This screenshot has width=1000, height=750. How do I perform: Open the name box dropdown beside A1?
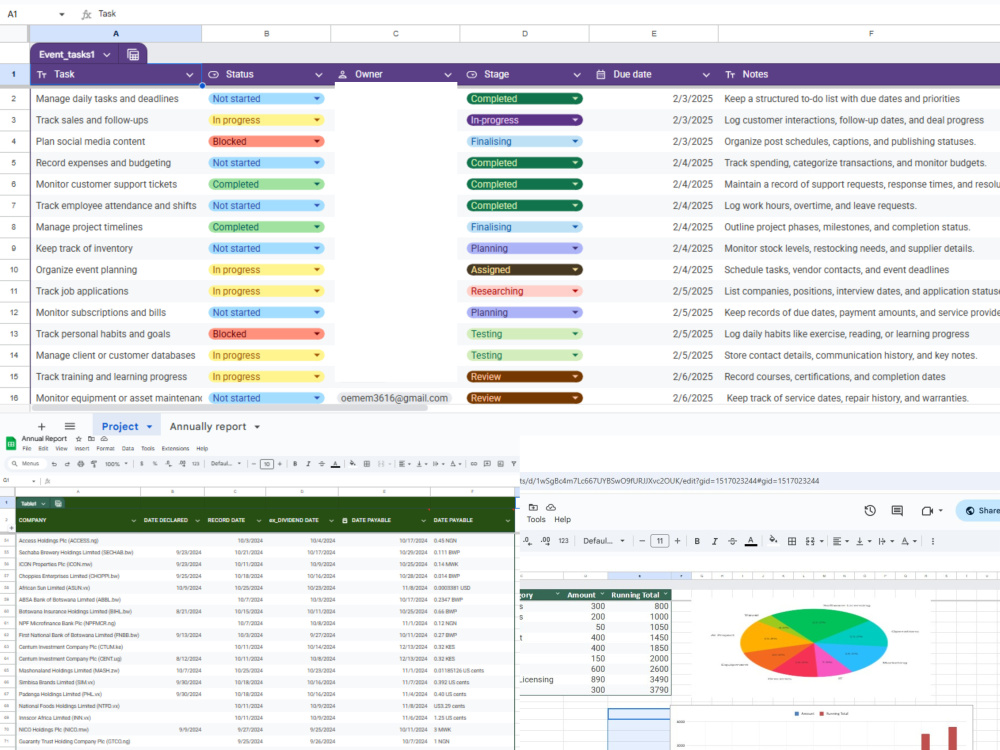tap(62, 14)
